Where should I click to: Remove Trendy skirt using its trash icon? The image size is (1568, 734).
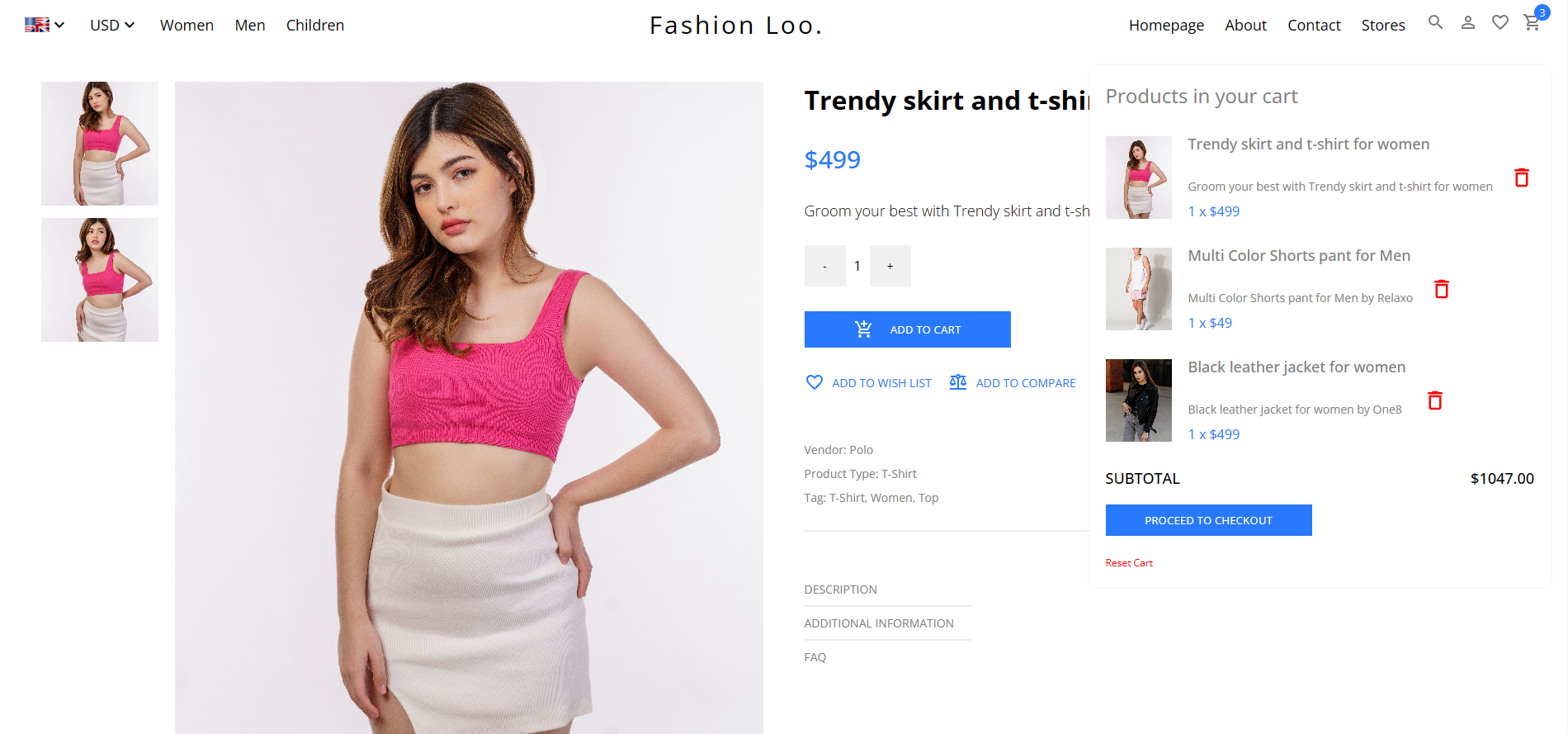[x=1522, y=177]
